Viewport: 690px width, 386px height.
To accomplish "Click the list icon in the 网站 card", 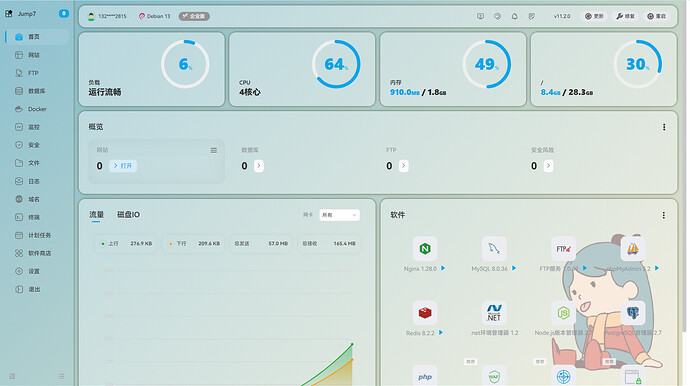I will pos(214,151).
